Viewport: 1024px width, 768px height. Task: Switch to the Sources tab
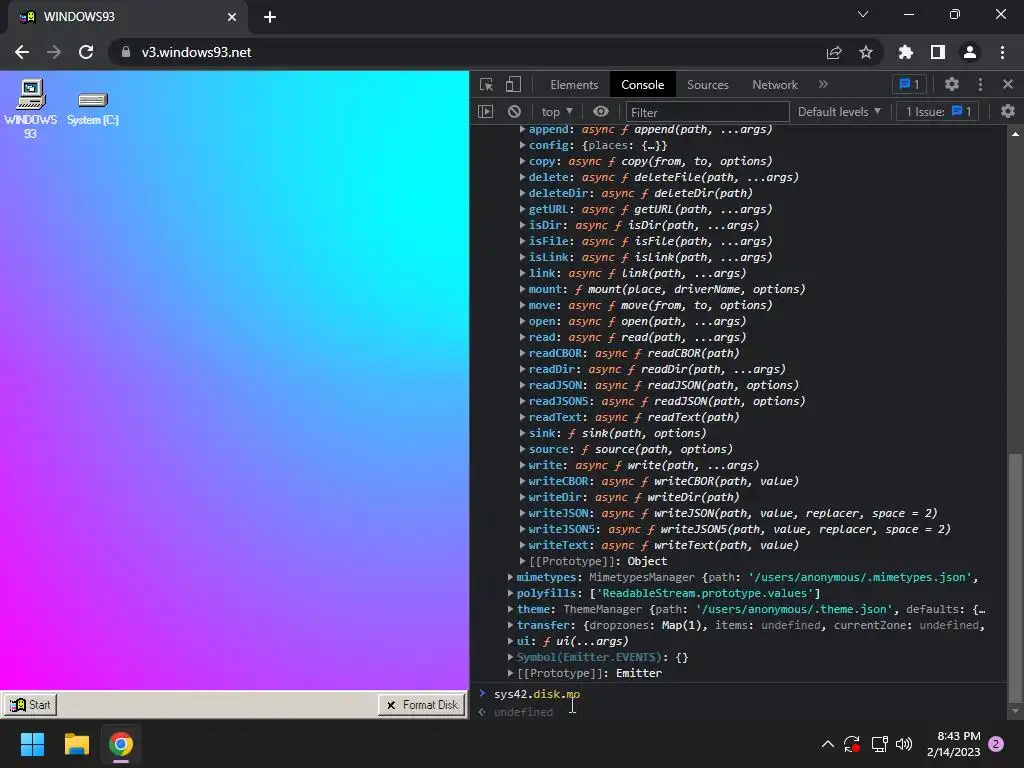tap(707, 85)
